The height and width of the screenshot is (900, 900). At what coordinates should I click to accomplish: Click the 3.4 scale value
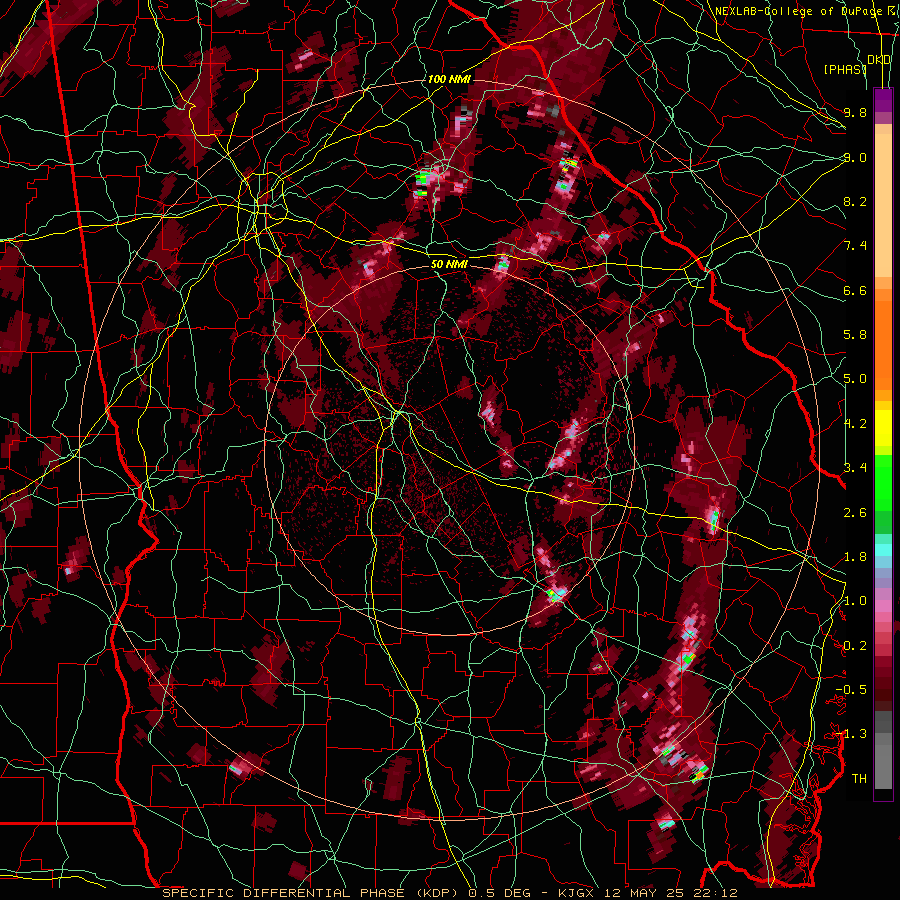click(x=855, y=468)
